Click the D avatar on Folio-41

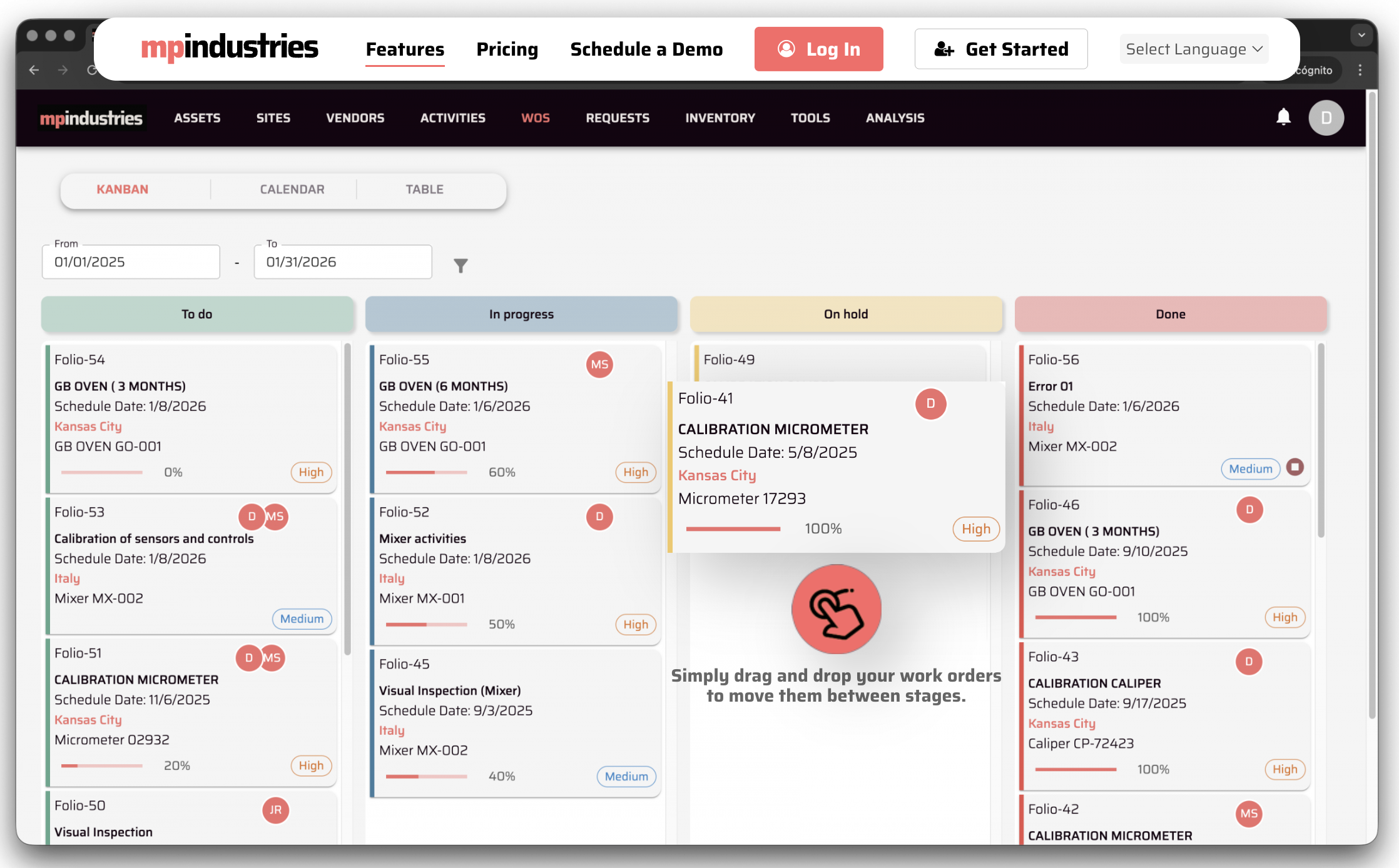tap(930, 404)
